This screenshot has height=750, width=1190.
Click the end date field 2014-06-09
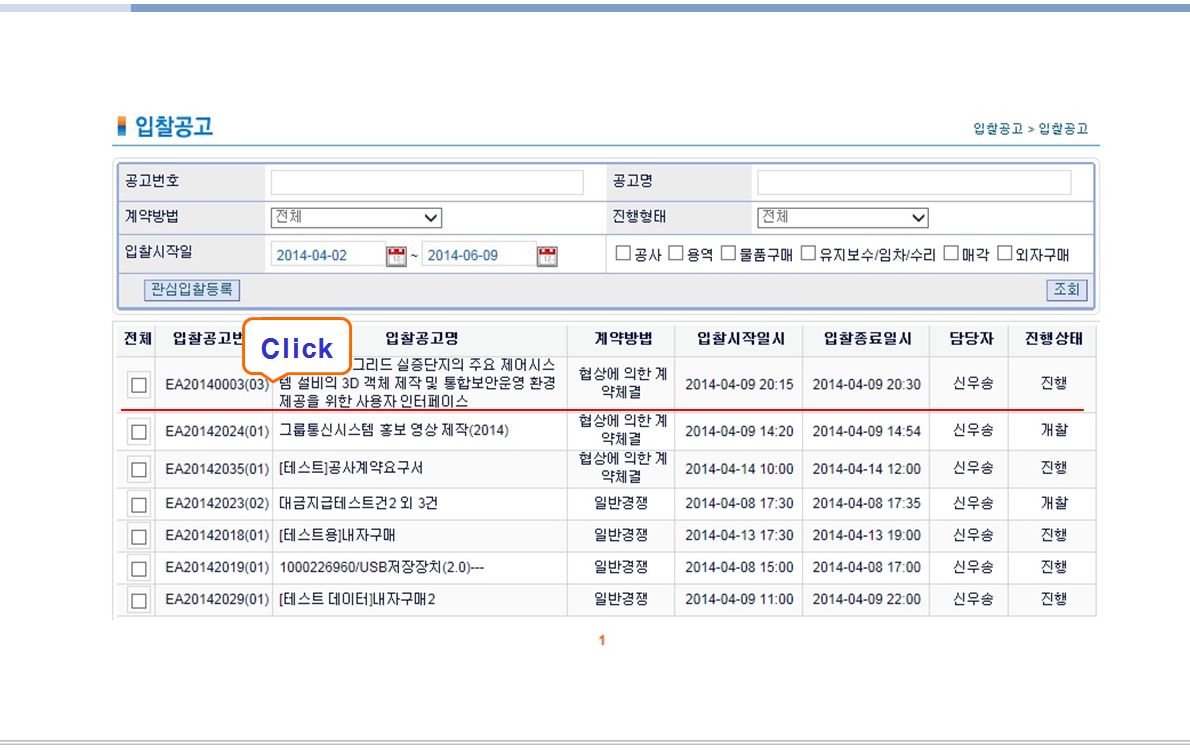tap(479, 255)
